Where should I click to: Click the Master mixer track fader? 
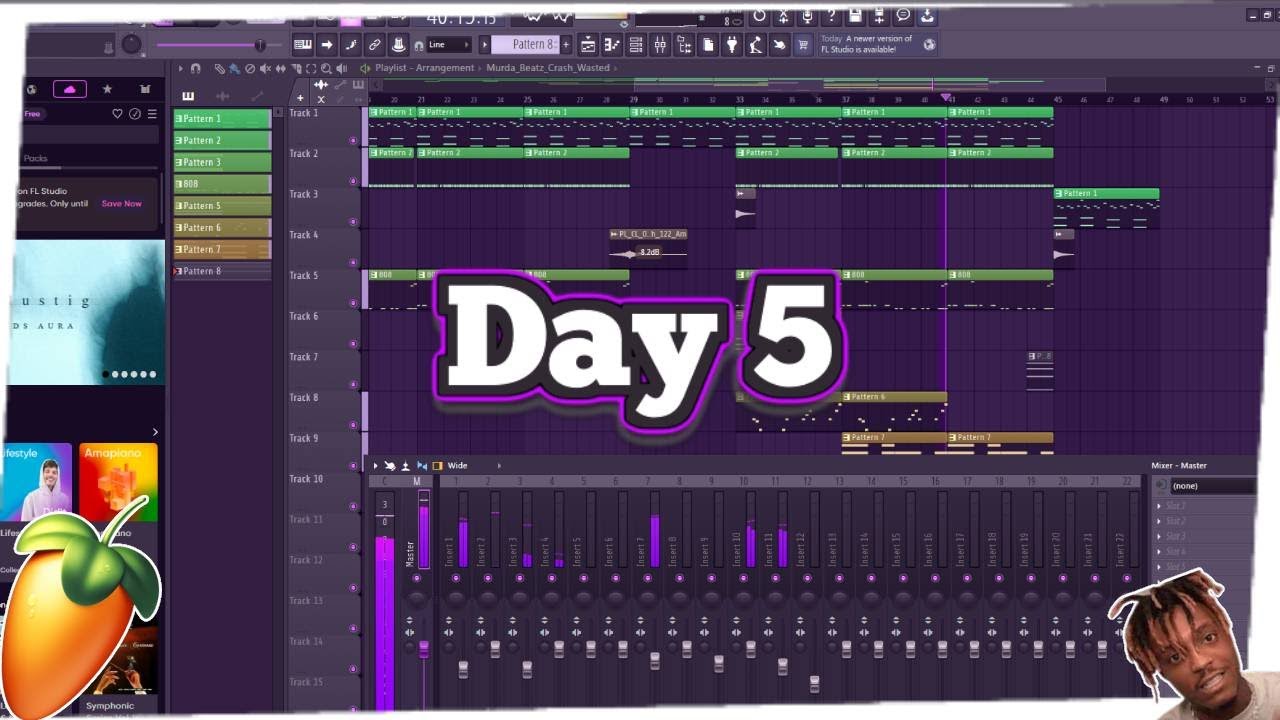pyautogui.click(x=424, y=649)
